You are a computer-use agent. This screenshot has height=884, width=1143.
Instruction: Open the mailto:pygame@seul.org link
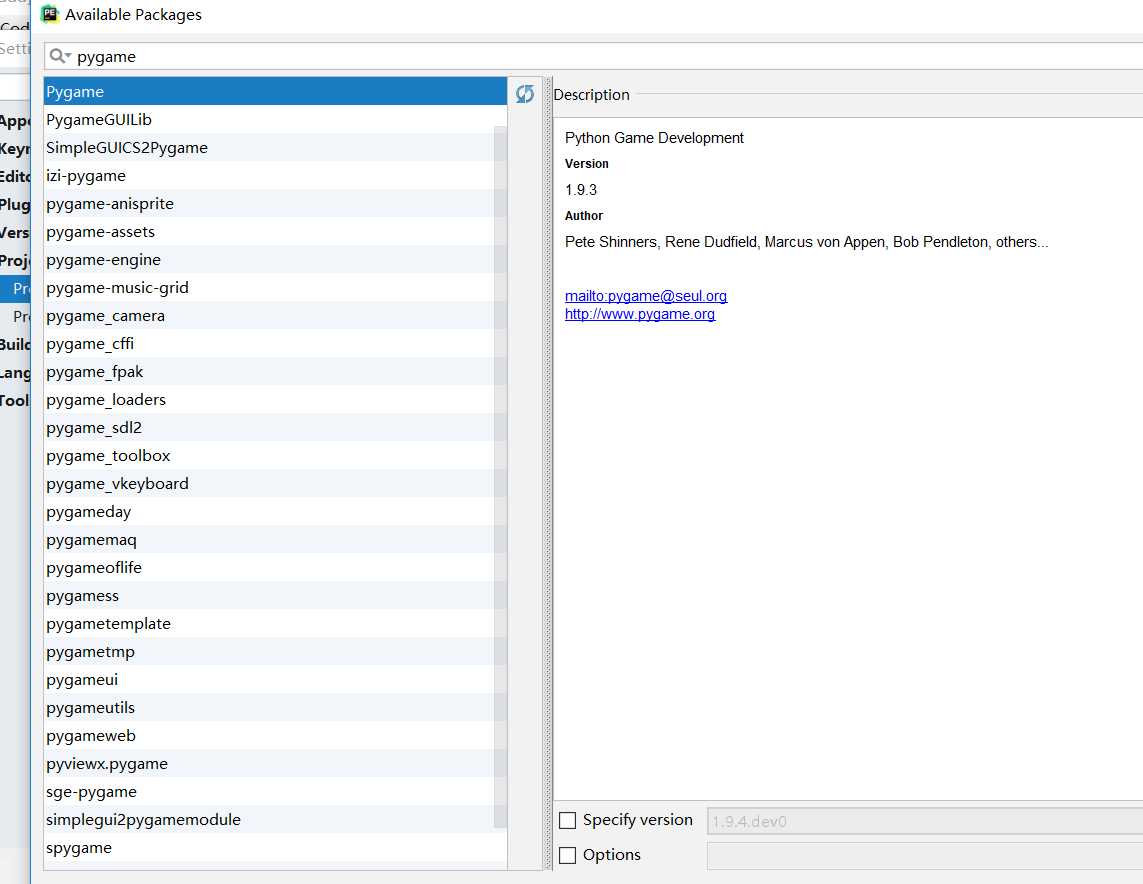(646, 296)
